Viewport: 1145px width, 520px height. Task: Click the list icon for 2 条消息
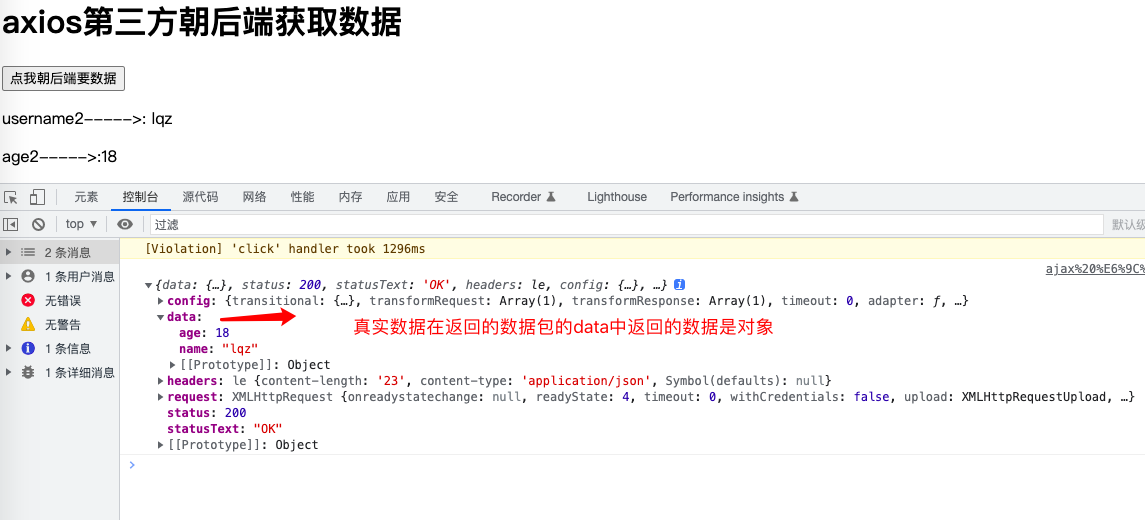28,252
